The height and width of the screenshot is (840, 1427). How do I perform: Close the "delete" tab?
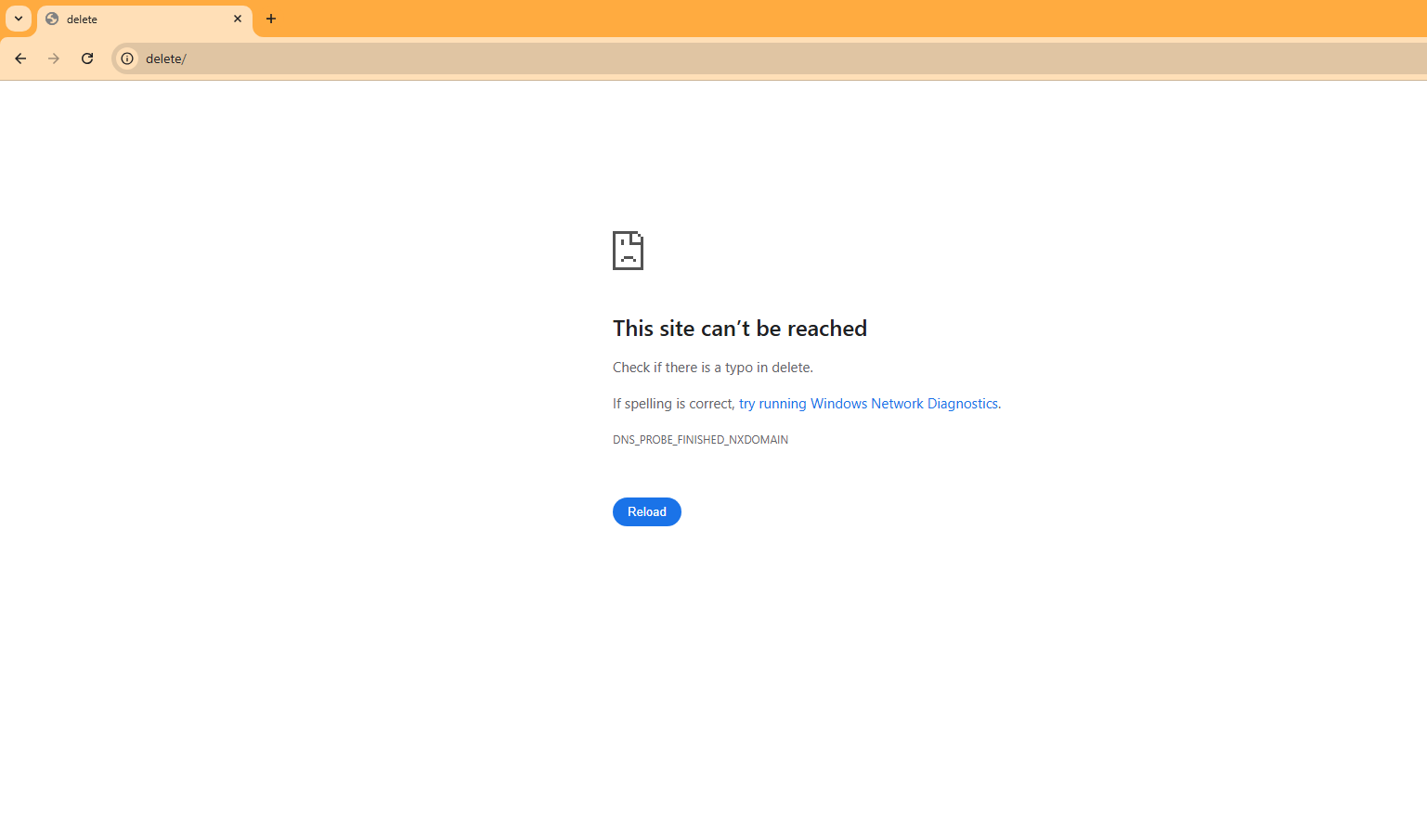pos(238,19)
